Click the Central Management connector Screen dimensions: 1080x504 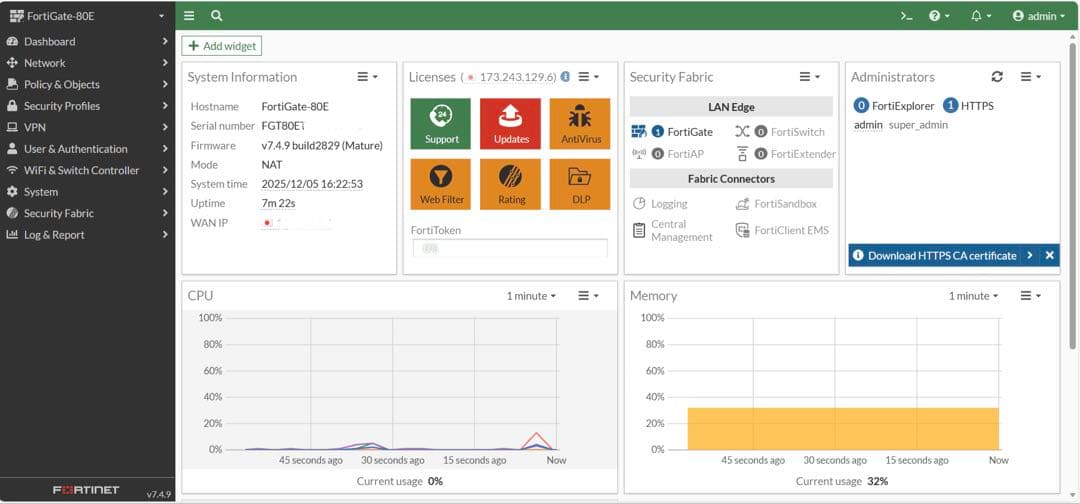[672, 231]
